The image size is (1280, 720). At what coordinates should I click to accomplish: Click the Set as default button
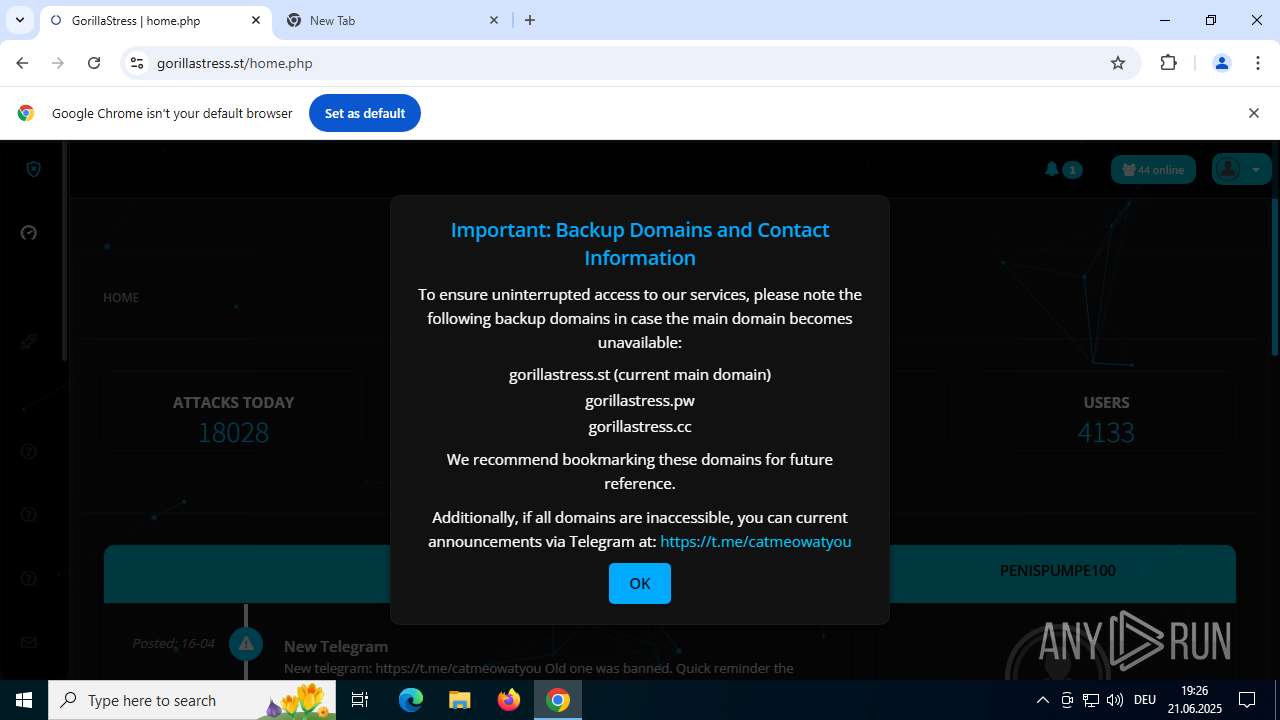point(365,113)
